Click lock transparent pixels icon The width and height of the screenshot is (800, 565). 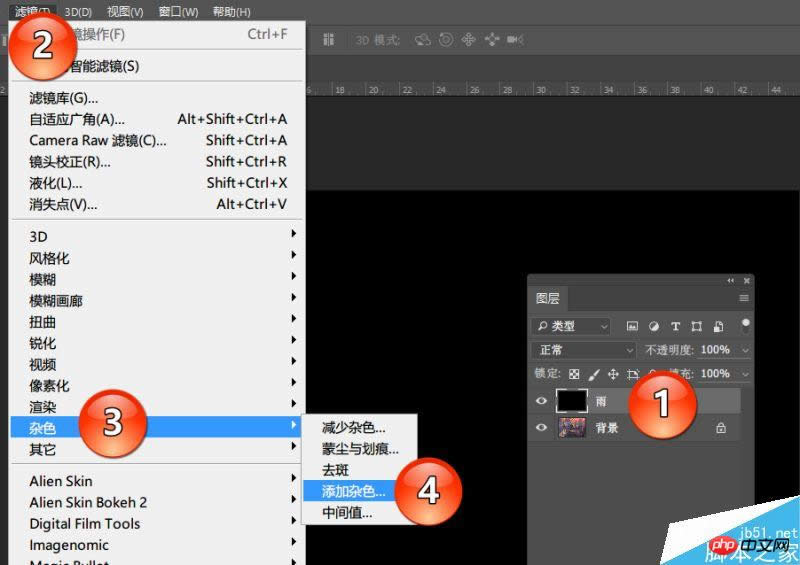click(x=574, y=374)
